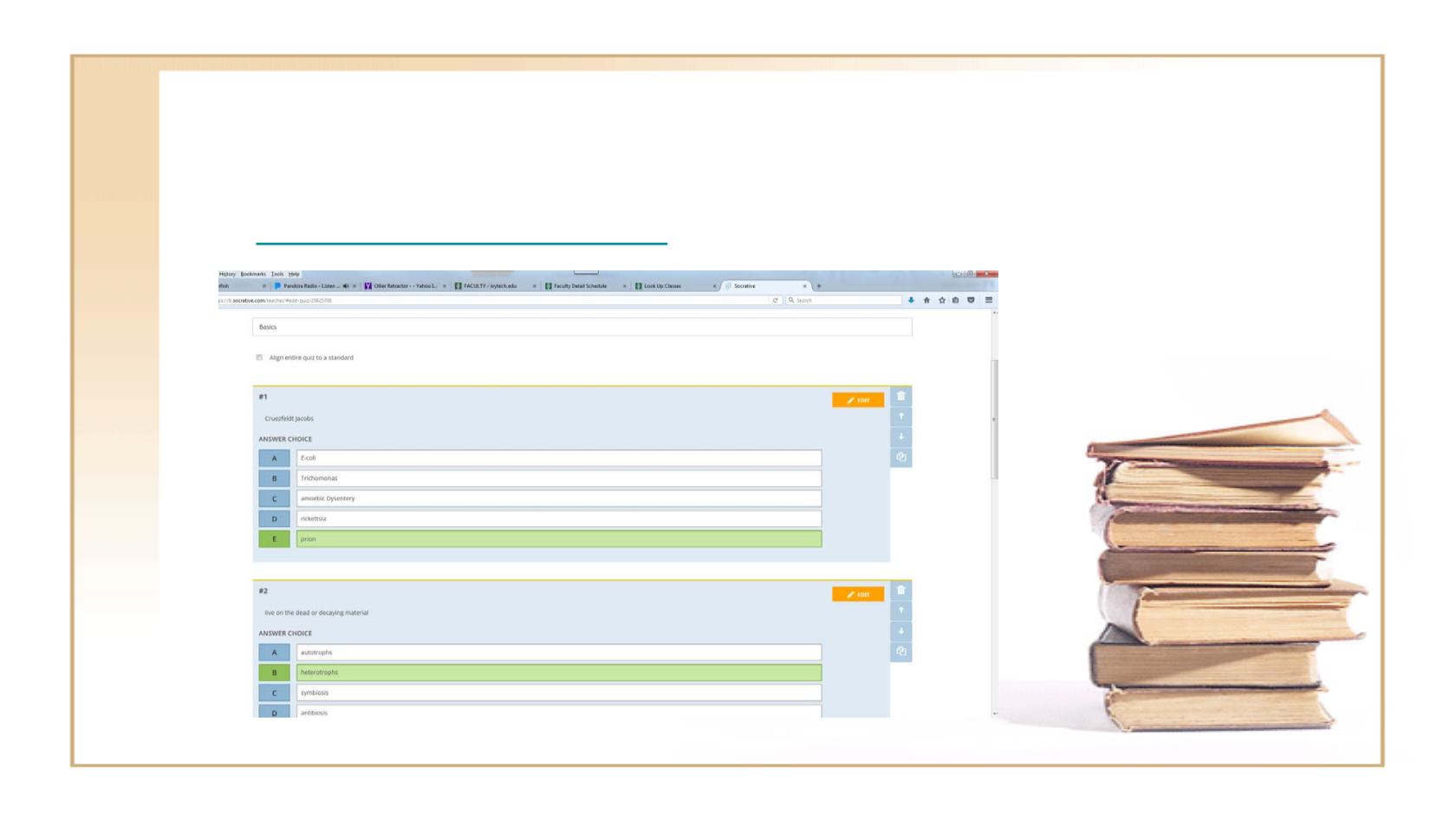Screen dimensions: 1456x819
Task: Duplicate question #2 with the copy icon
Action: tap(901, 651)
